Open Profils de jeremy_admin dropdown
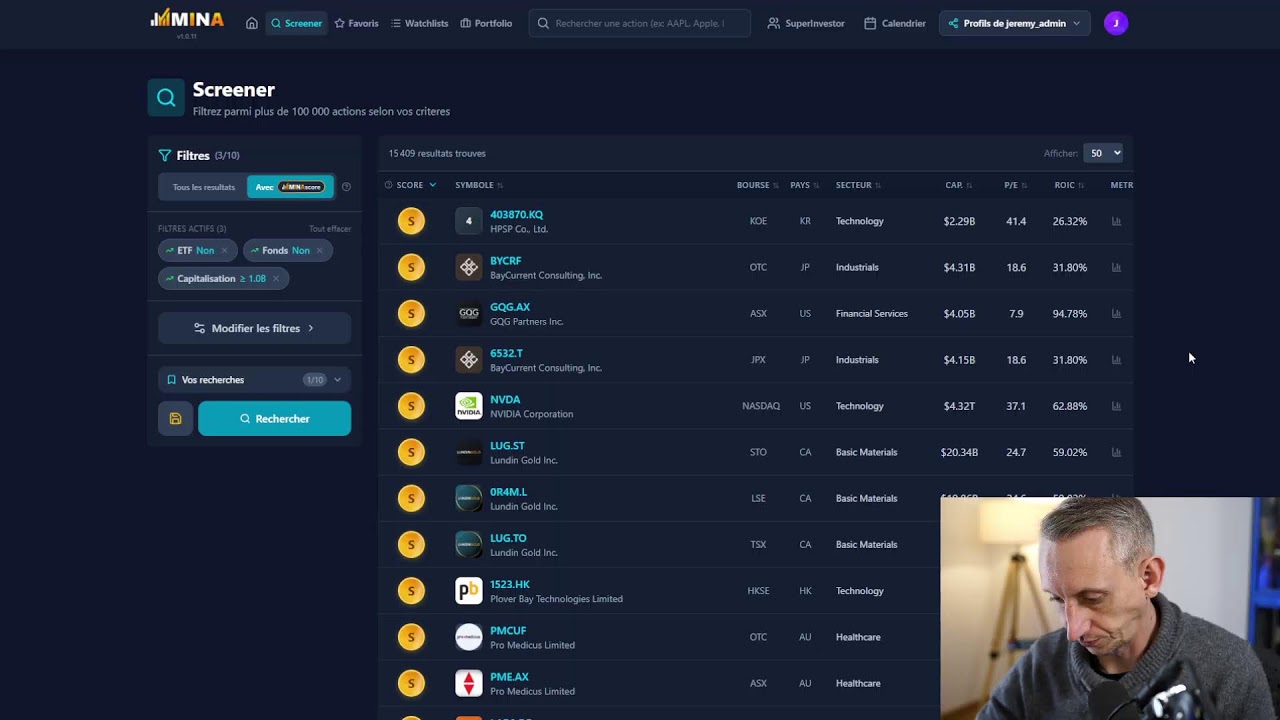Viewport: 1280px width, 720px height. click(1014, 23)
